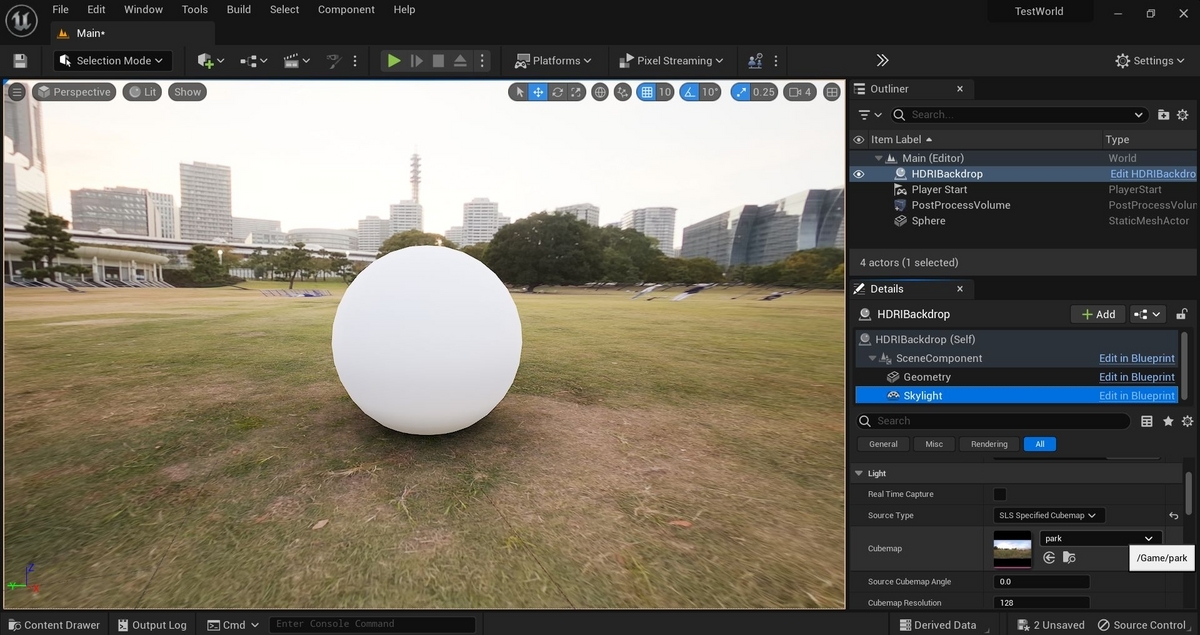Viewport: 1200px width, 635px height.
Task: Select the viewport select-objects arrow tool
Action: [518, 92]
